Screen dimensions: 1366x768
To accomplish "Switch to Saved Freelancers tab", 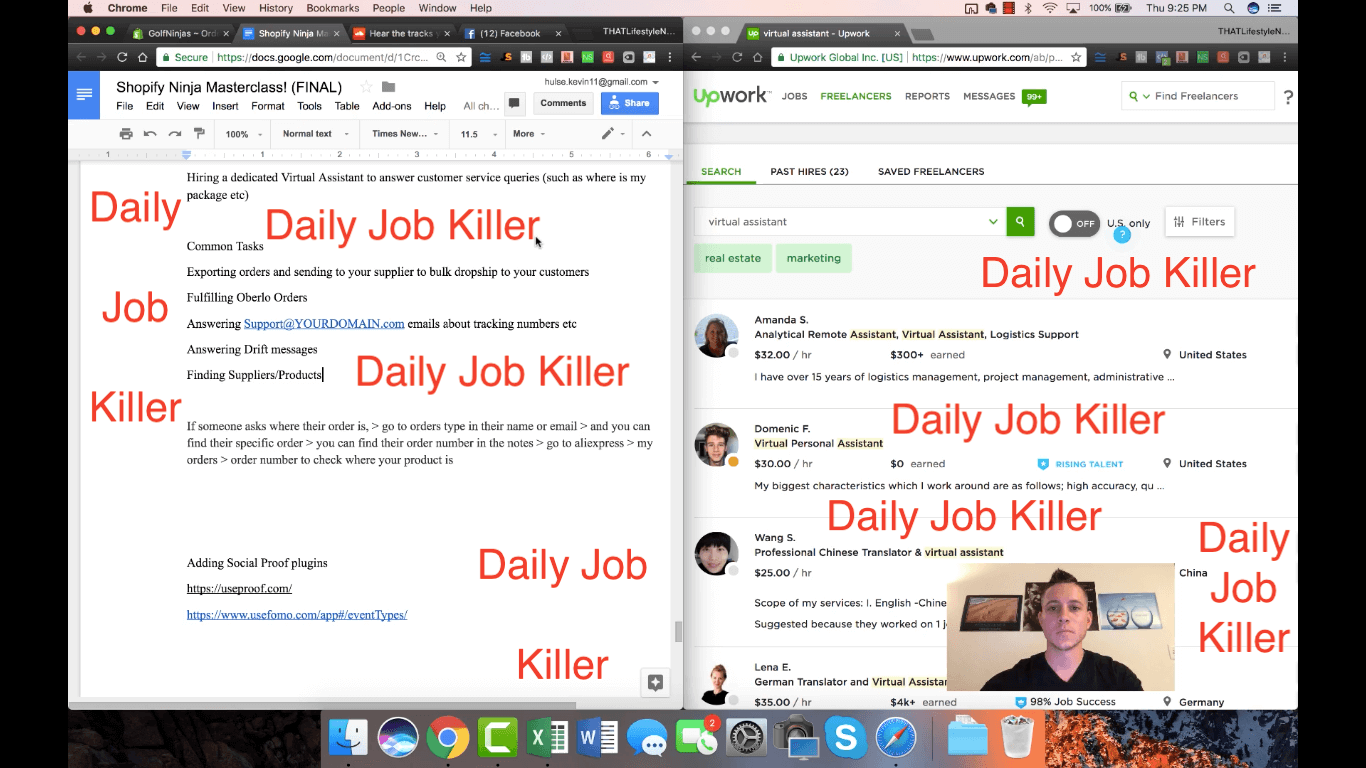I will (x=931, y=172).
